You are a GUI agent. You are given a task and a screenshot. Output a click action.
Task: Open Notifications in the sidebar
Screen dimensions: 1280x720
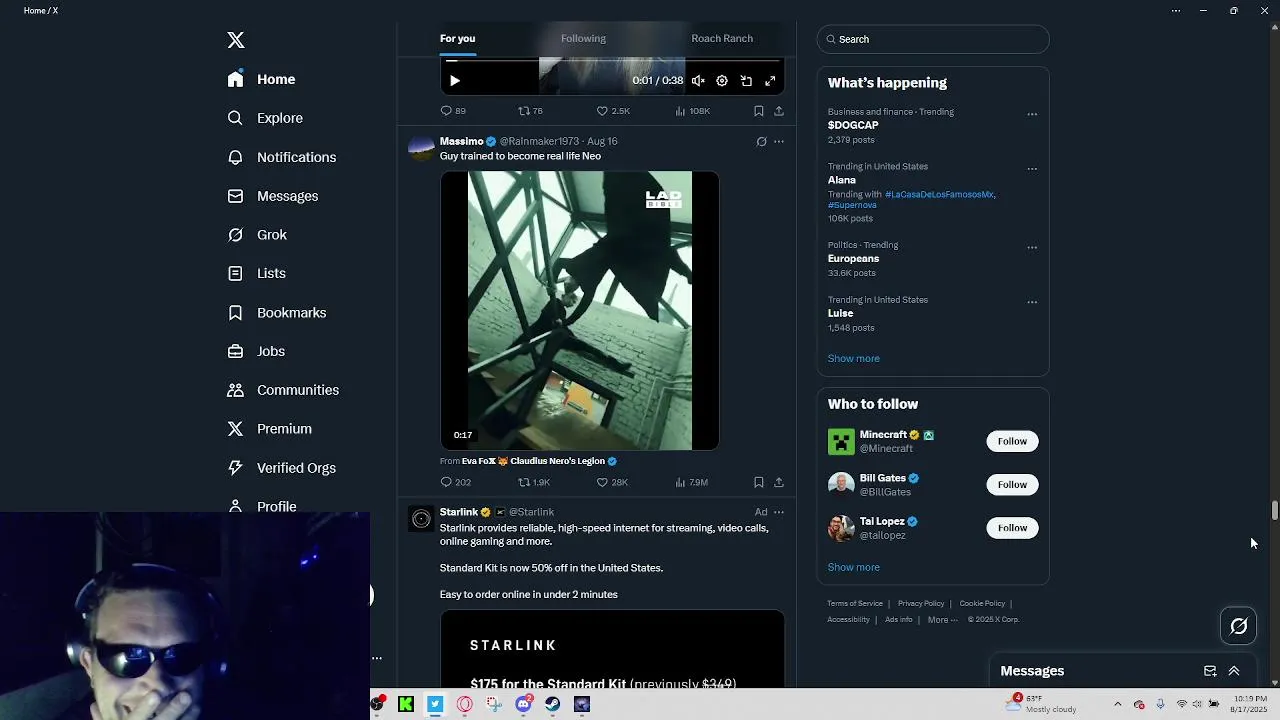(x=281, y=157)
